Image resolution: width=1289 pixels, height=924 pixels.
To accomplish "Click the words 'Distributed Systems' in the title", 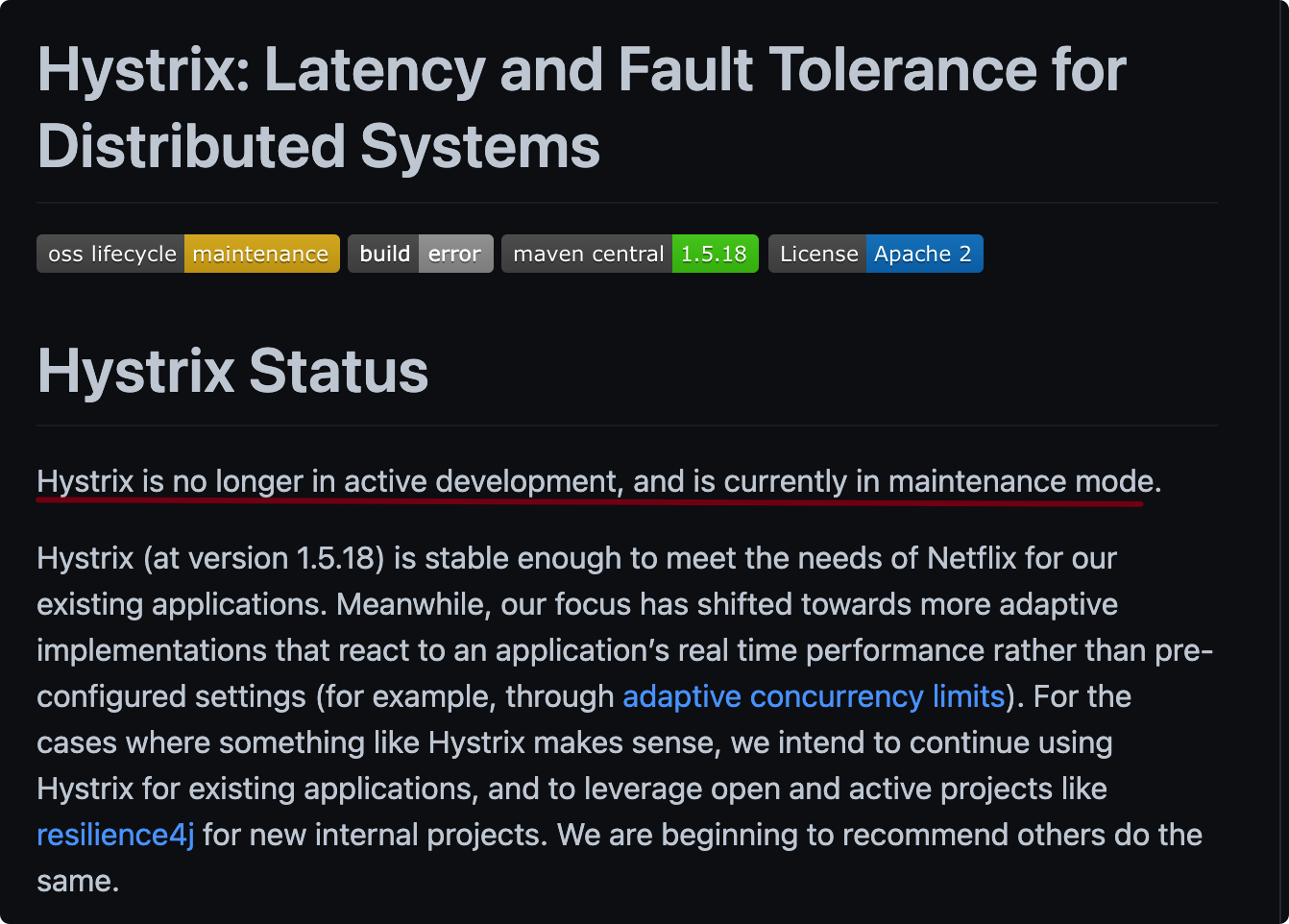I will pyautogui.click(x=319, y=146).
